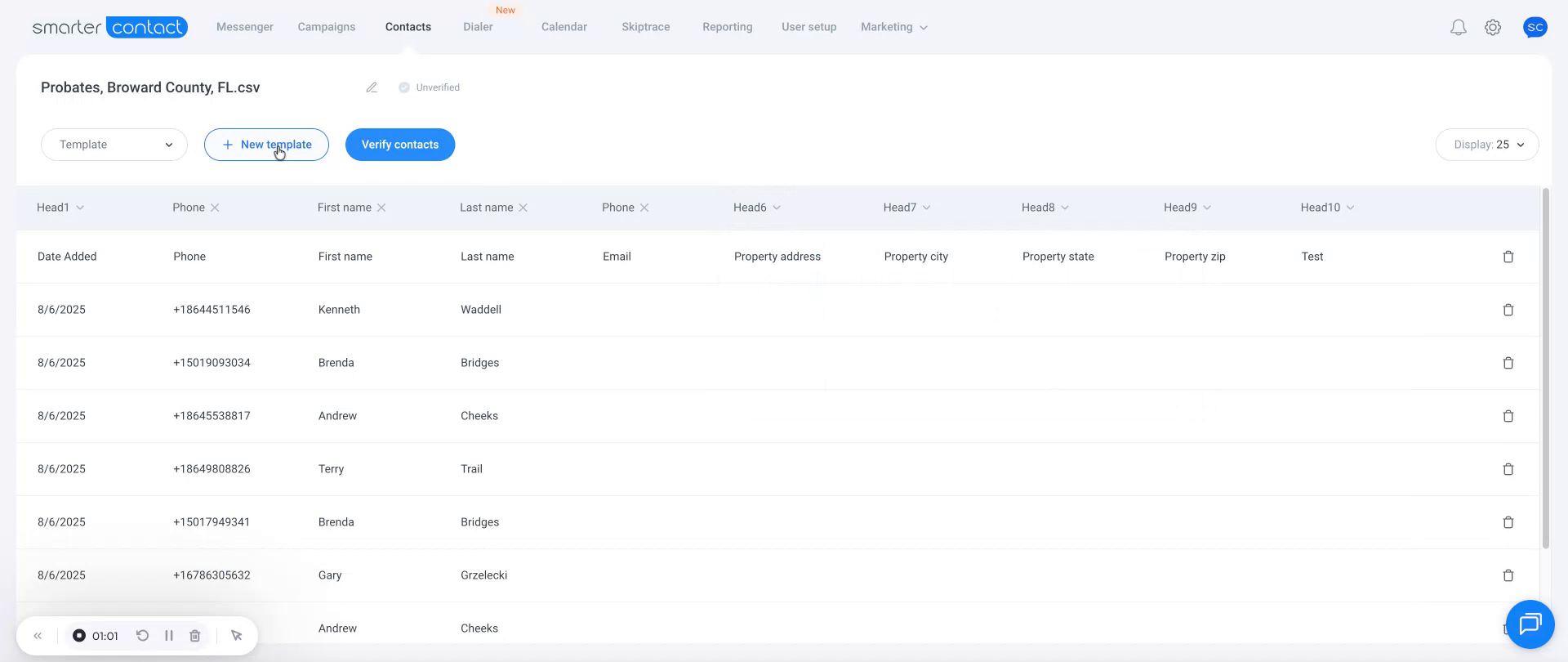Select the Grzelecki last name cell
This screenshot has height=662, width=1568.
(484, 575)
